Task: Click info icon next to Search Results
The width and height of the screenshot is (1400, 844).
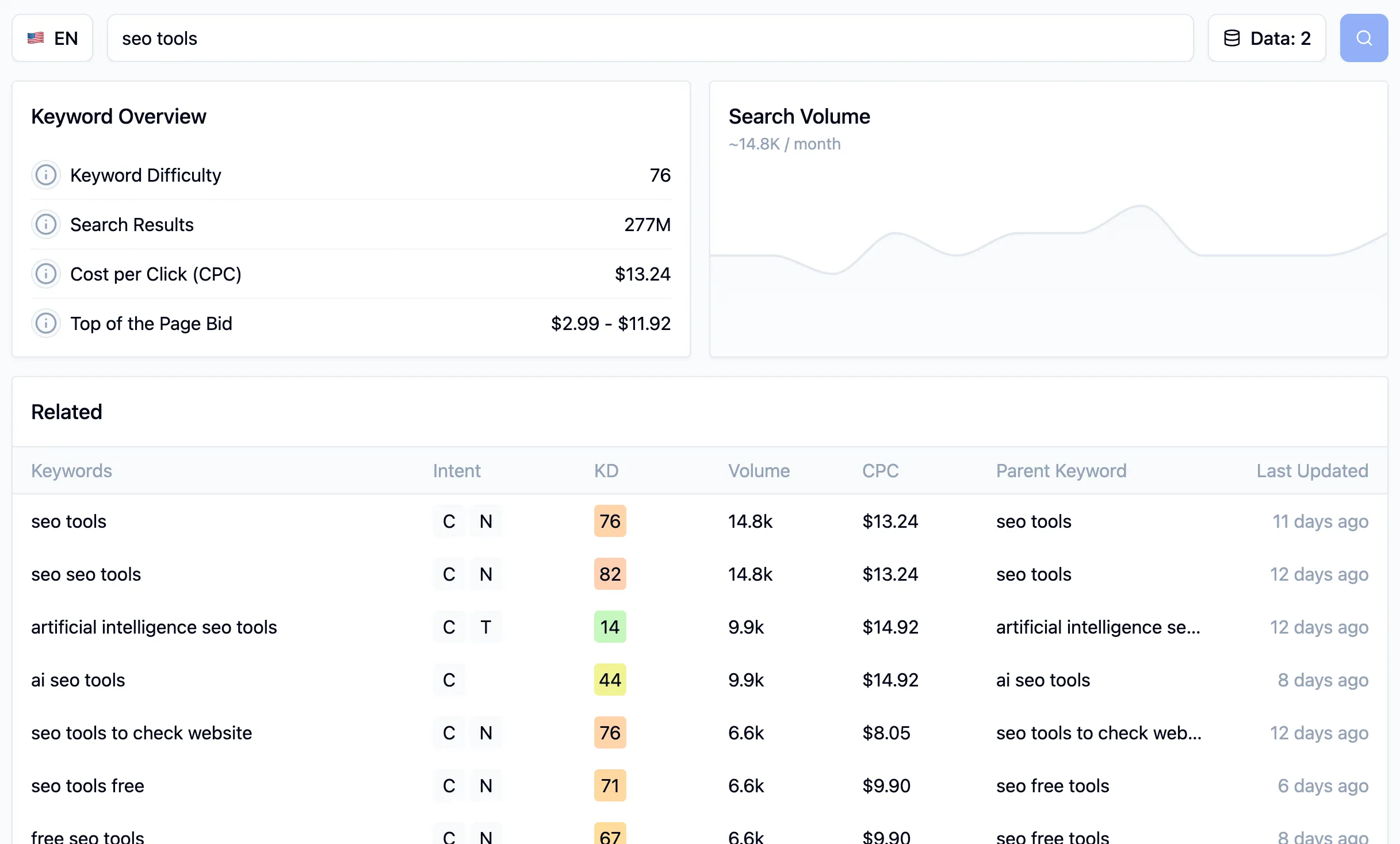Action: coord(46,224)
